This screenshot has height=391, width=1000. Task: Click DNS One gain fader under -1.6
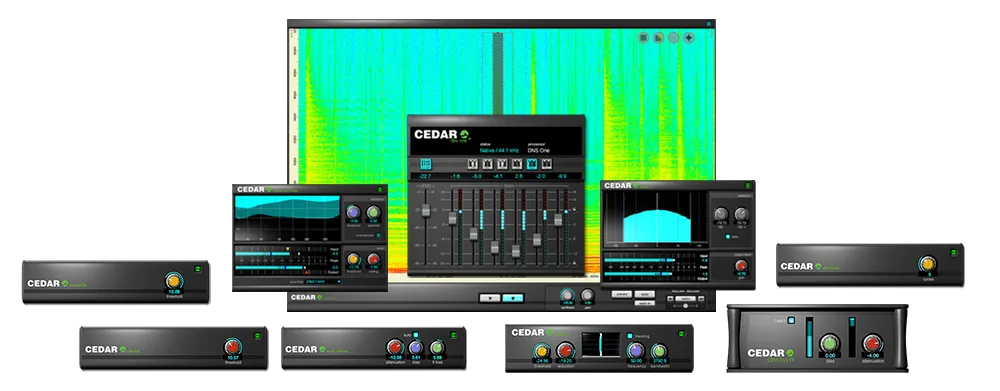(452, 218)
